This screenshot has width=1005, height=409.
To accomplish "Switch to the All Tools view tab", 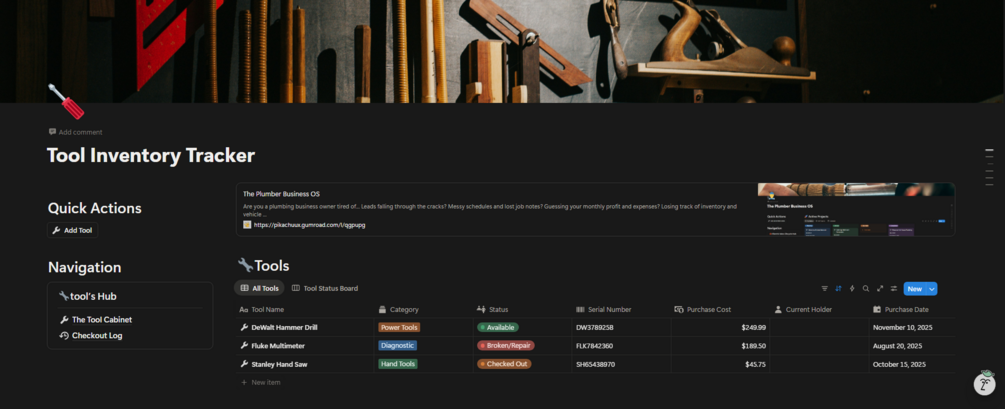I will pyautogui.click(x=260, y=288).
